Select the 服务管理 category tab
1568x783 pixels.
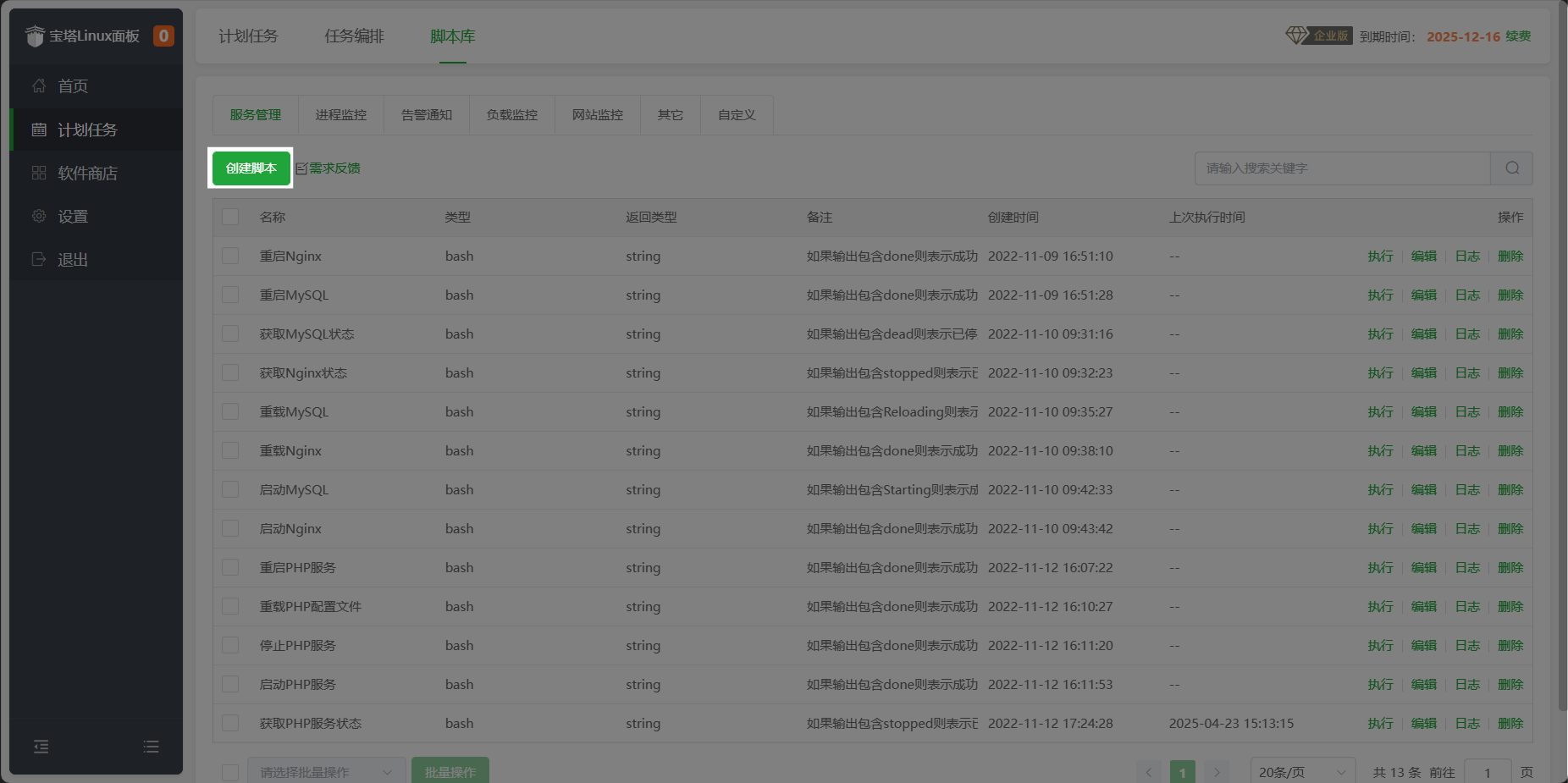pos(256,115)
